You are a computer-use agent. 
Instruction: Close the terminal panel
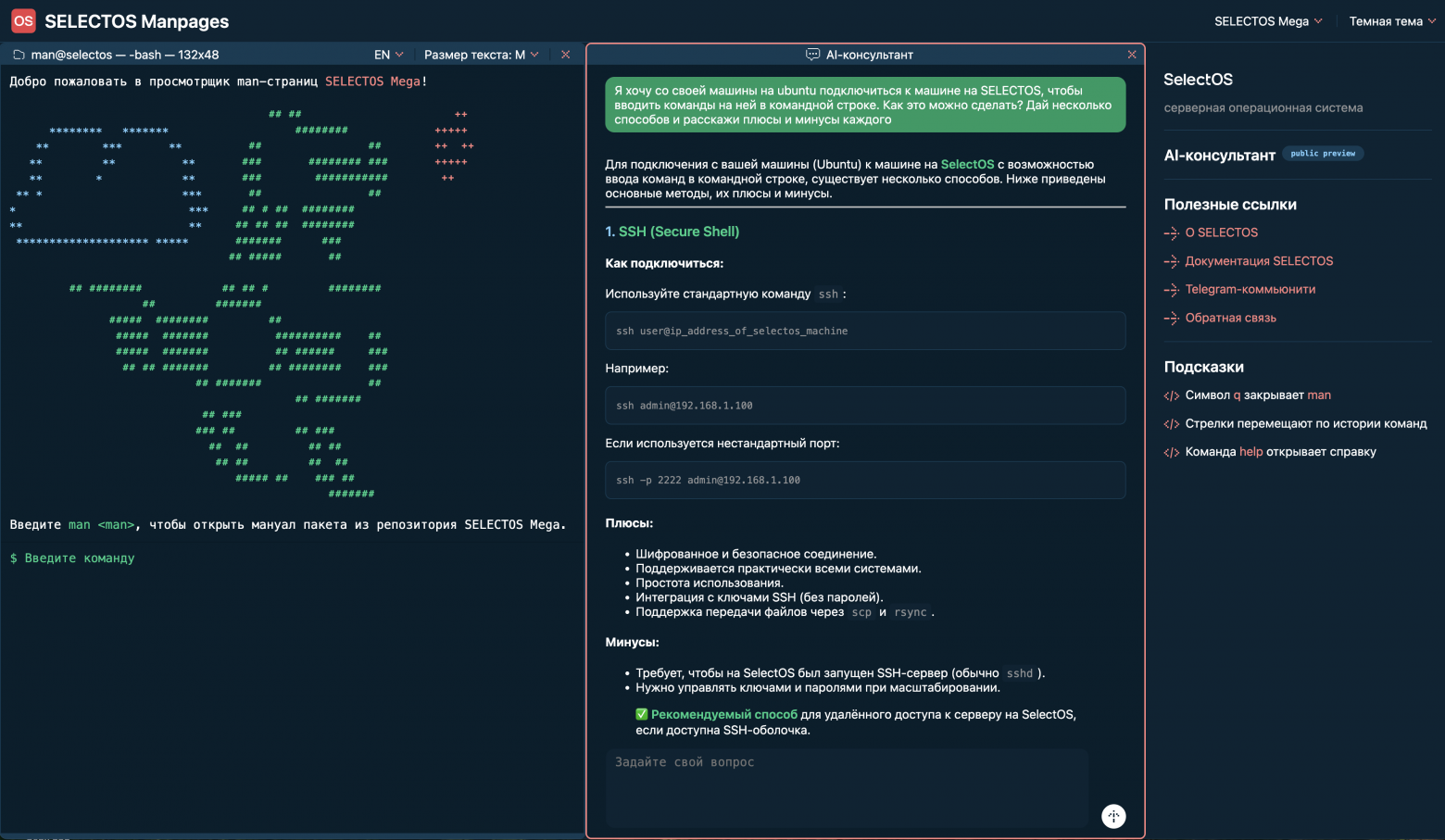coord(565,55)
